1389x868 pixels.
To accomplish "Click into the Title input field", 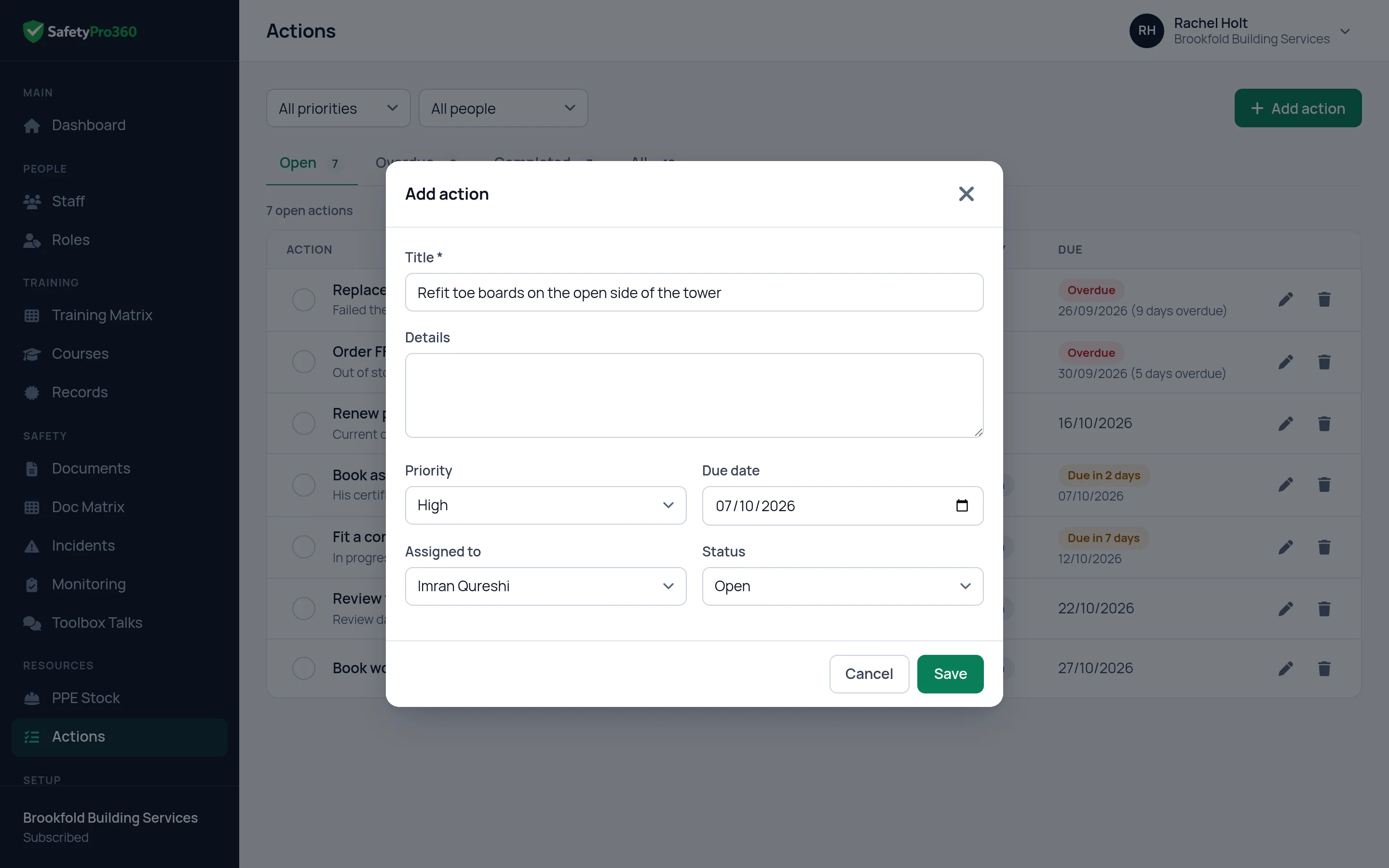I will (694, 292).
